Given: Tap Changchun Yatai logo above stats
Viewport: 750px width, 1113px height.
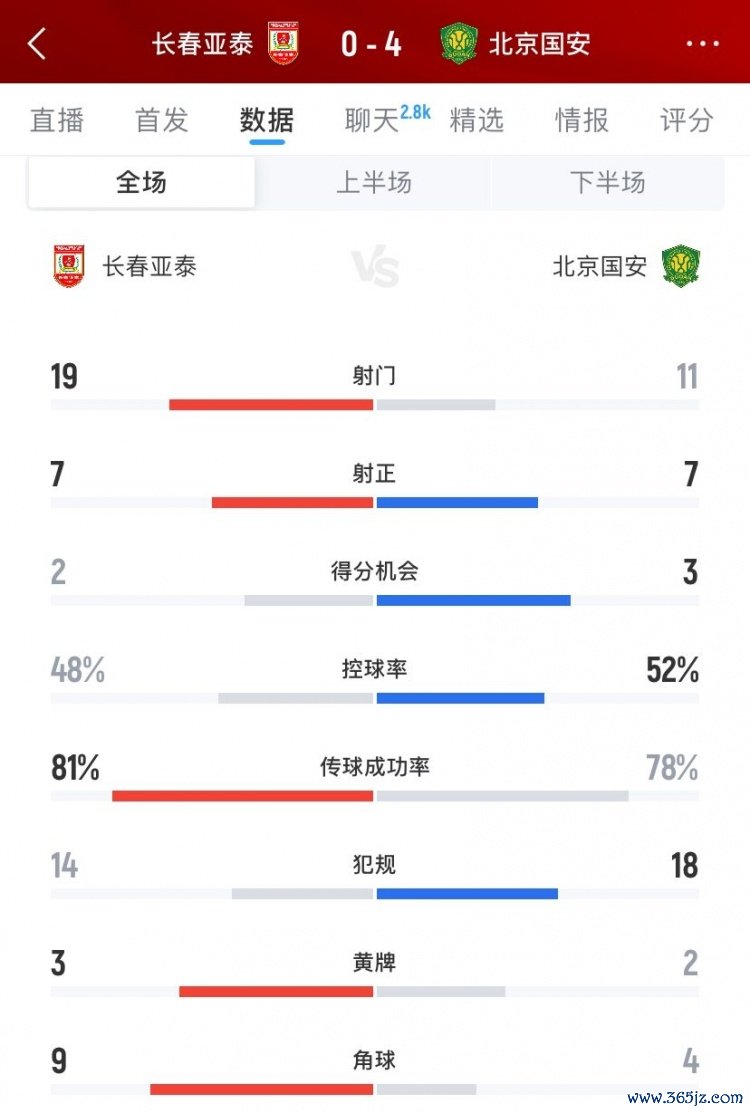Looking at the screenshot, I should [69, 266].
